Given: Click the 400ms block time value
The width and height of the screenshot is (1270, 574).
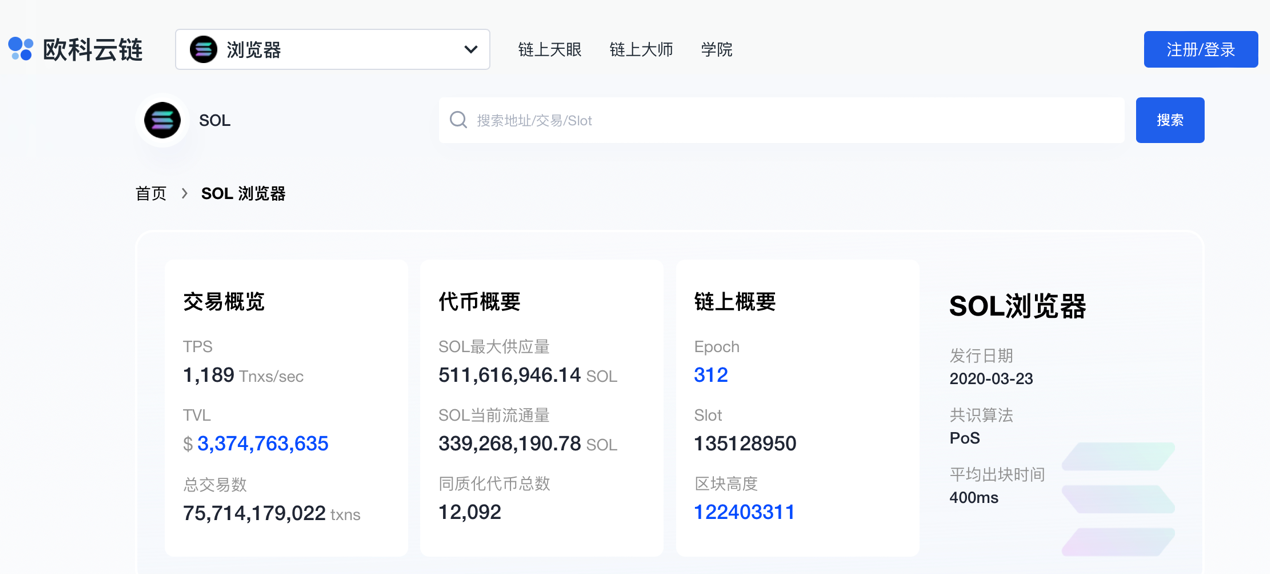Looking at the screenshot, I should click(x=974, y=497).
